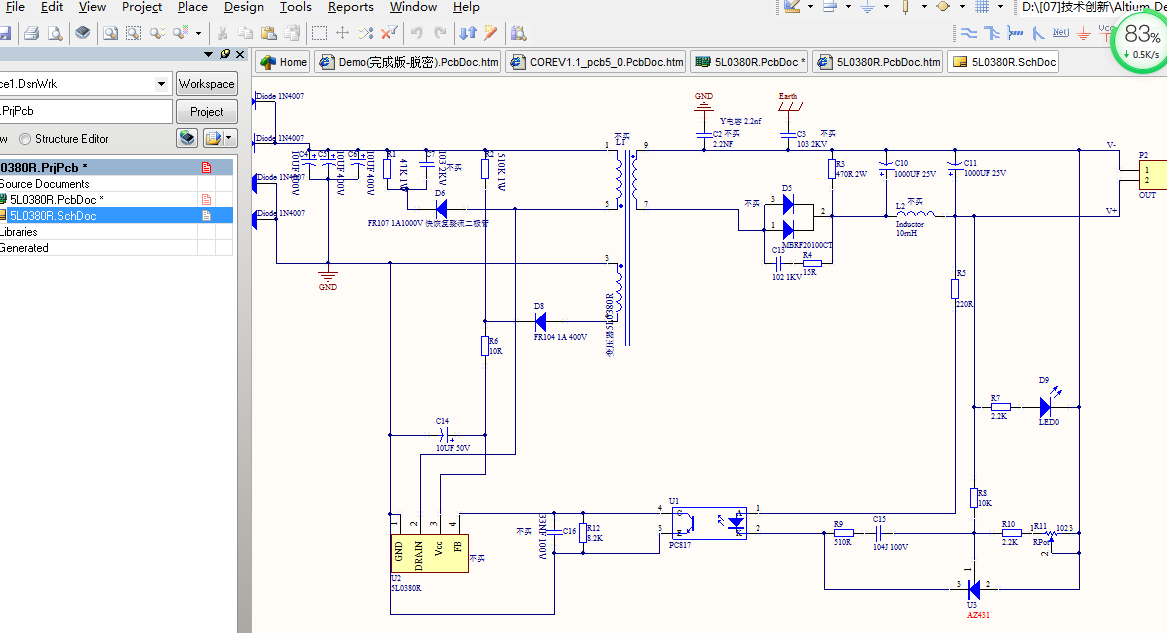Click the compile project chip icon in panel

188,138
